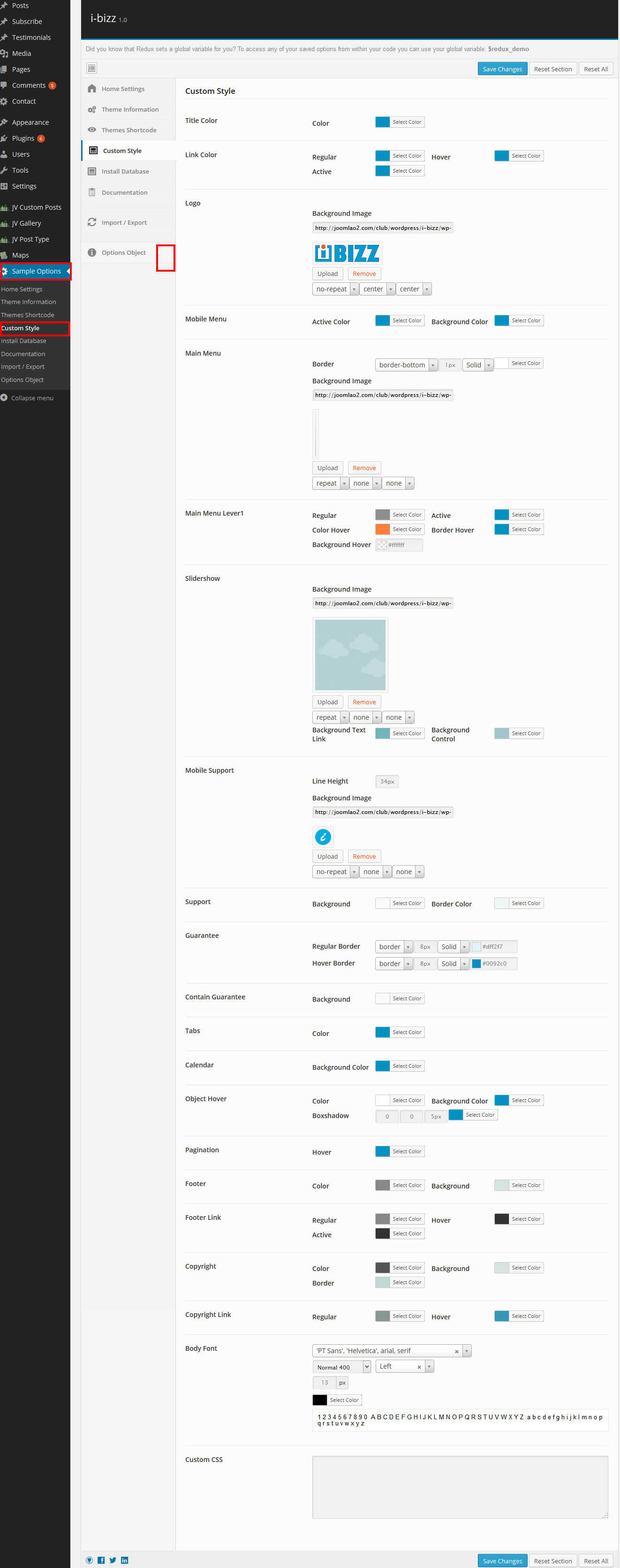Screen dimensions: 620x1568
Task: Click the Custom CSS text area
Action: (x=461, y=1487)
